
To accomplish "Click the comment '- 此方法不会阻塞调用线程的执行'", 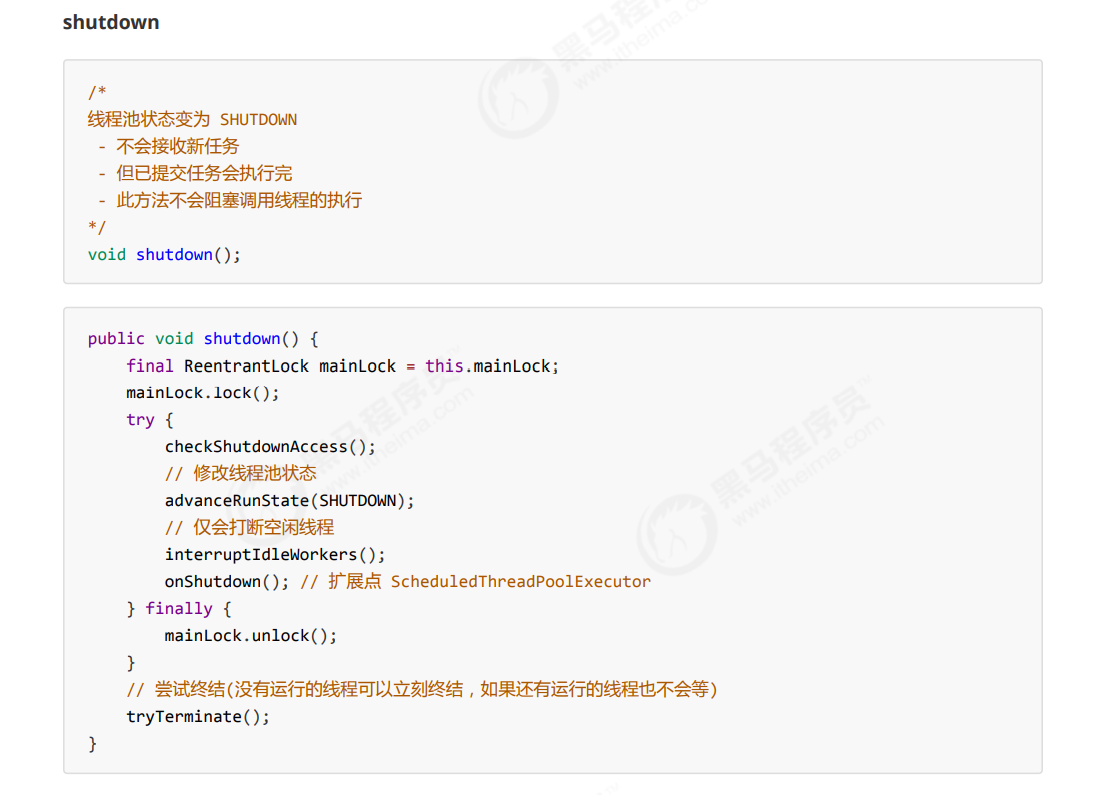I will pyautogui.click(x=230, y=201).
